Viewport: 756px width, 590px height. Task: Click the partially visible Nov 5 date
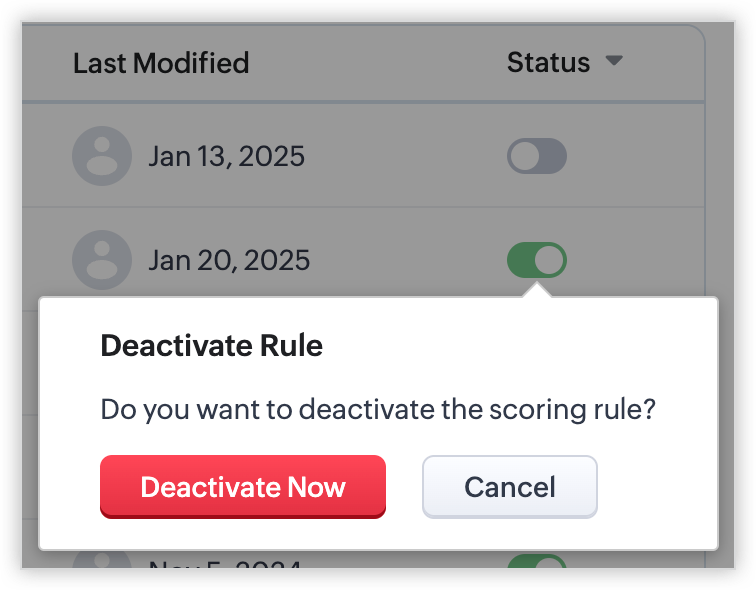[x=225, y=565]
